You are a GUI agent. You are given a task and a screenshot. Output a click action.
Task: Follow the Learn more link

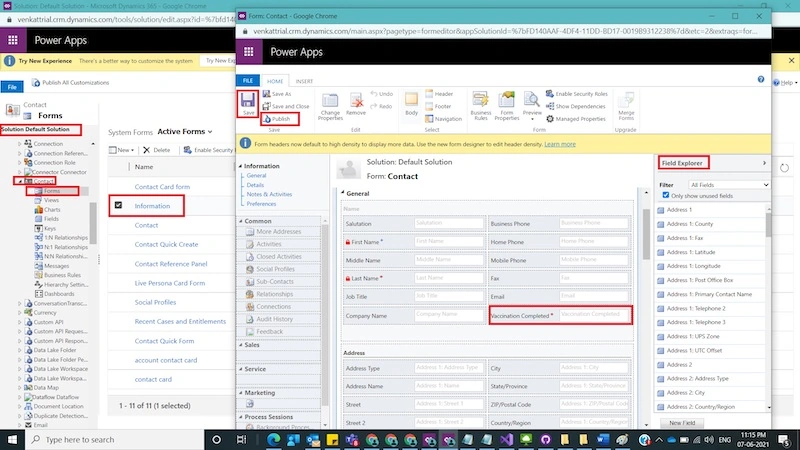click(560, 144)
